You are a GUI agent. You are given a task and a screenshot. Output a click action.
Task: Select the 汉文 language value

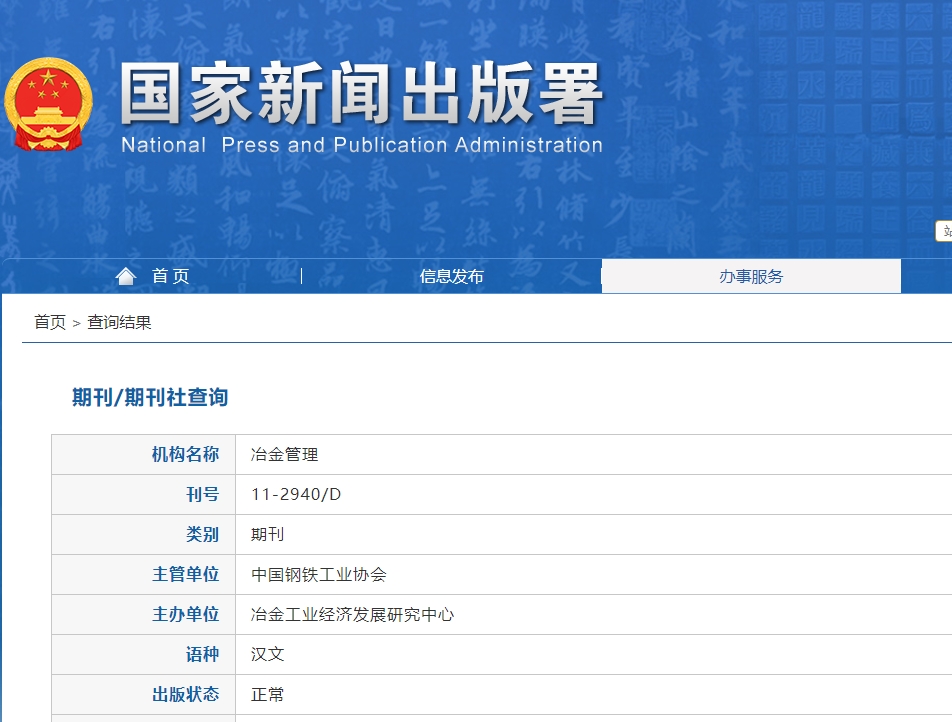point(267,655)
